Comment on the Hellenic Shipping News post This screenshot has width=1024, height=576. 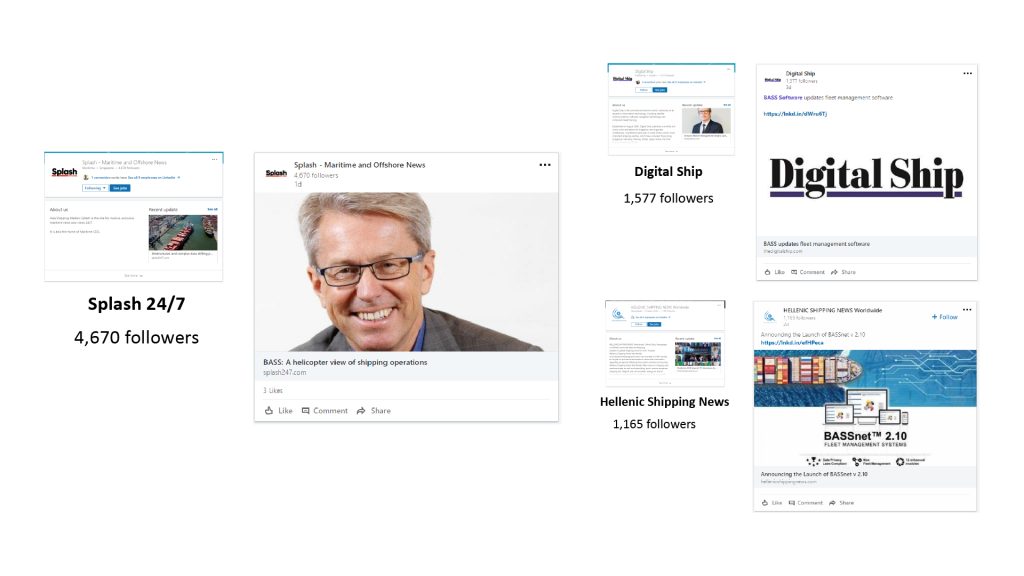click(x=805, y=503)
